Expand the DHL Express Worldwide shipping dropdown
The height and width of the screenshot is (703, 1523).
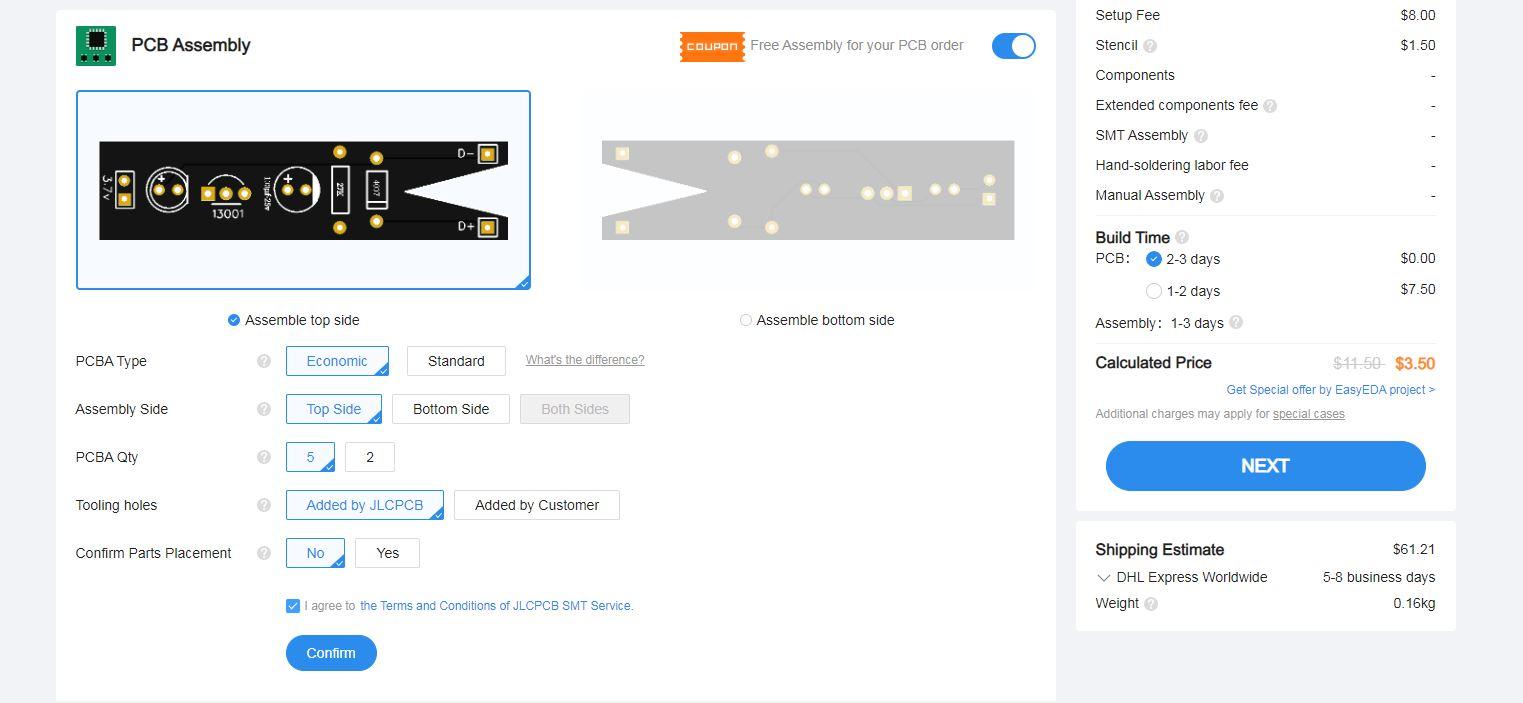[x=1104, y=578]
